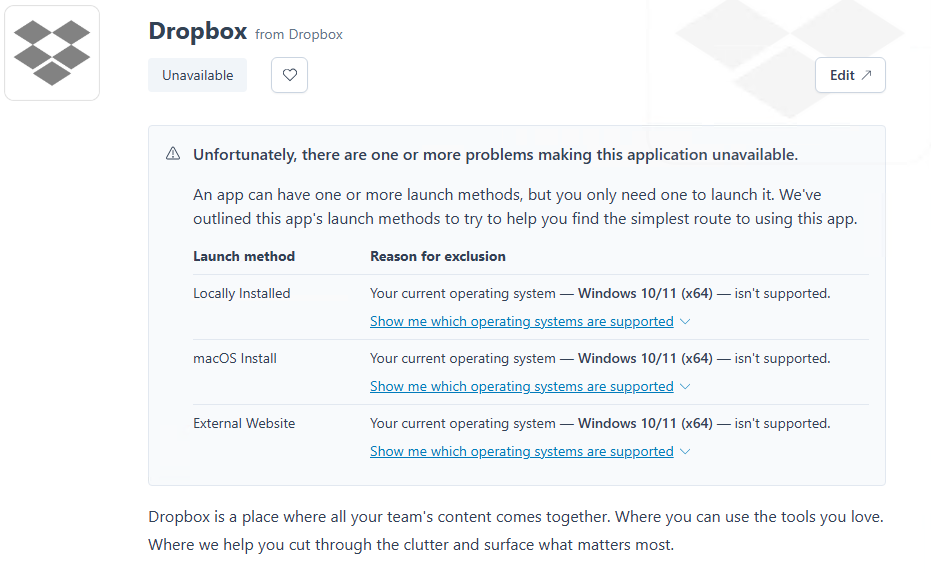Select the 'Locally Installed' launch method row

coord(241,294)
